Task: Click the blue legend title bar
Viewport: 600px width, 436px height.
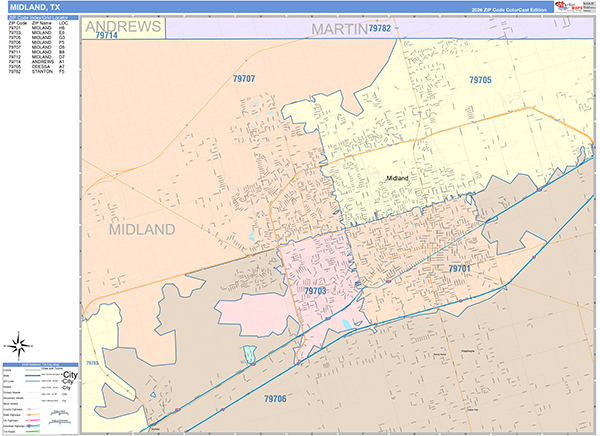Action: (41, 364)
